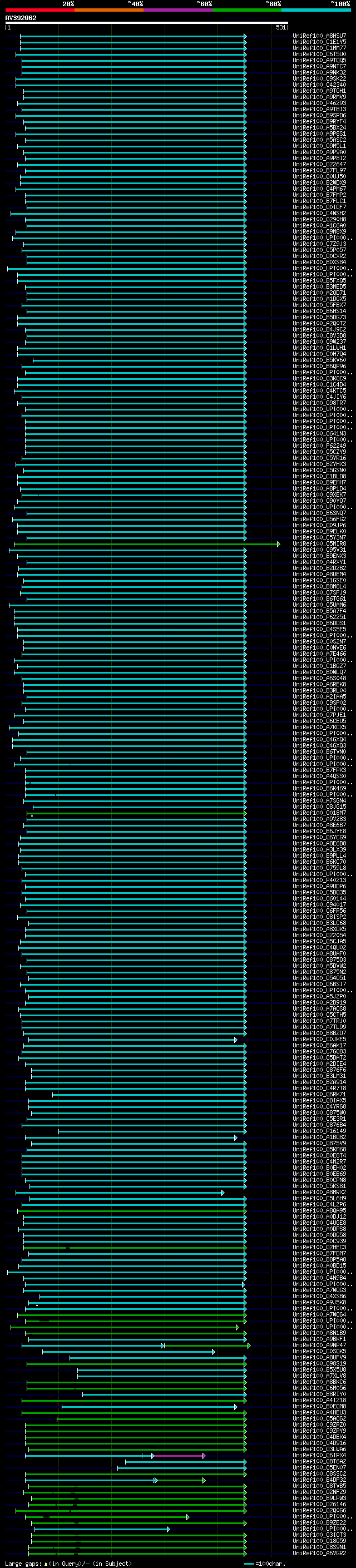356x1568 pixels.
Task: Select UniRef100_B0EQM8 label
Action: click(x=319, y=1407)
